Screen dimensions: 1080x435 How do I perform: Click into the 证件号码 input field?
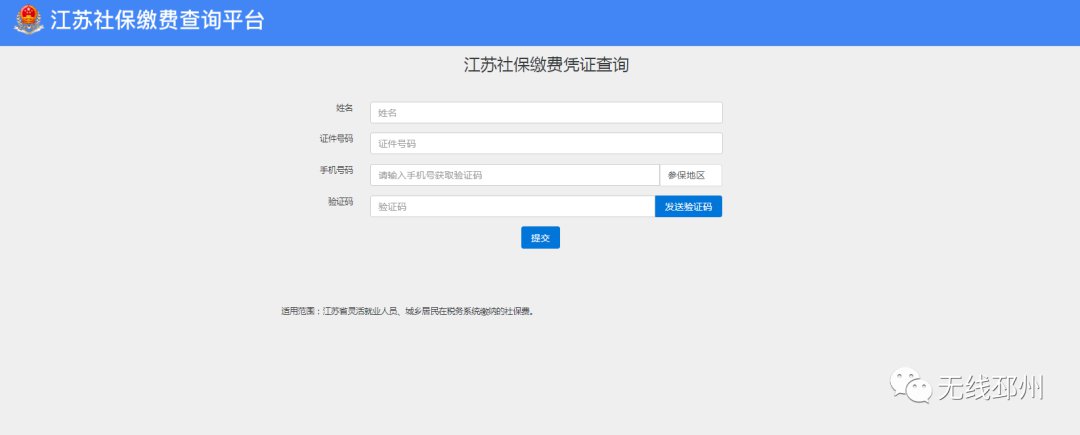[545, 144]
